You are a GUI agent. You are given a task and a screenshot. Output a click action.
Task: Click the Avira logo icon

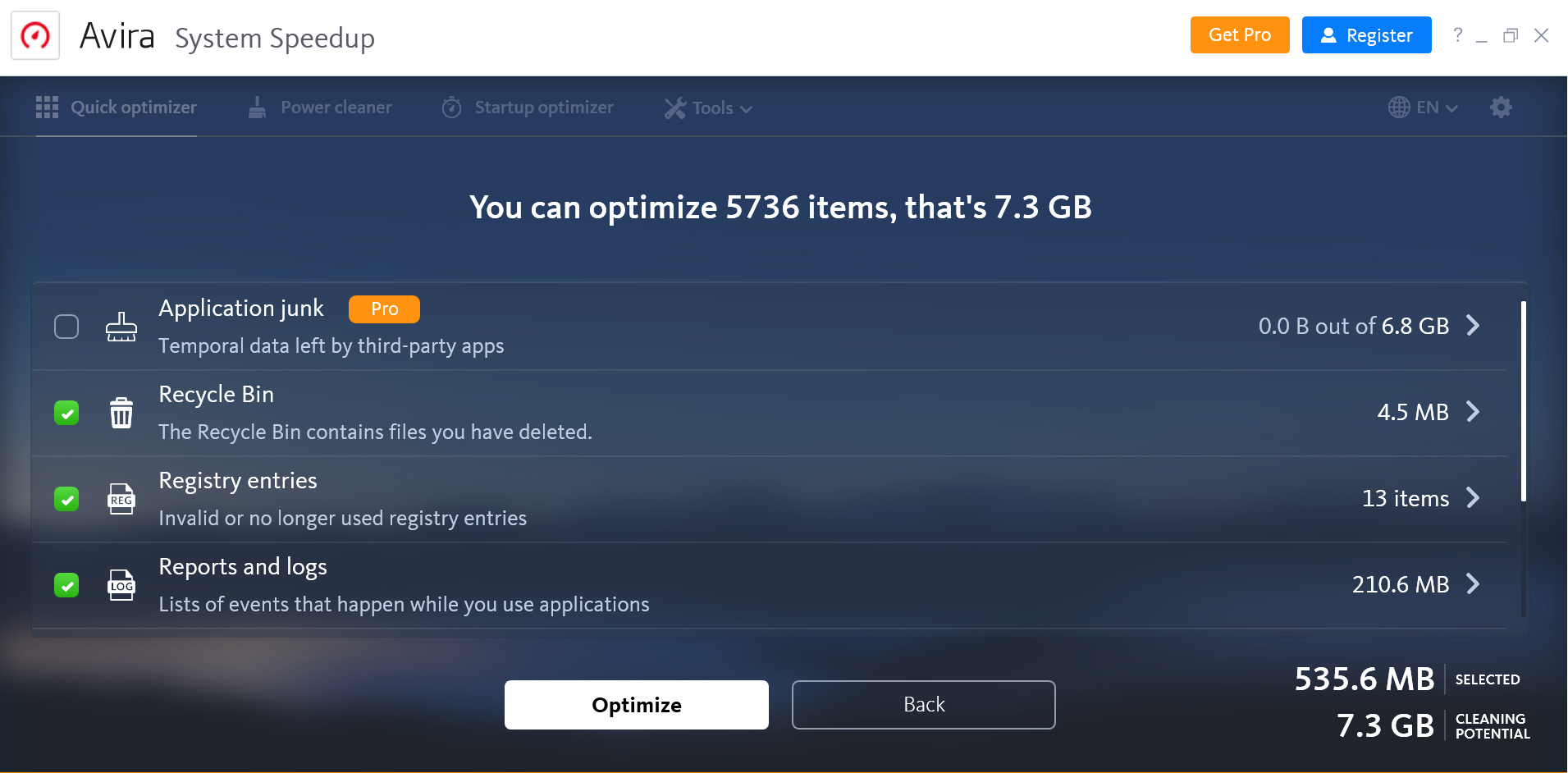pyautogui.click(x=35, y=35)
